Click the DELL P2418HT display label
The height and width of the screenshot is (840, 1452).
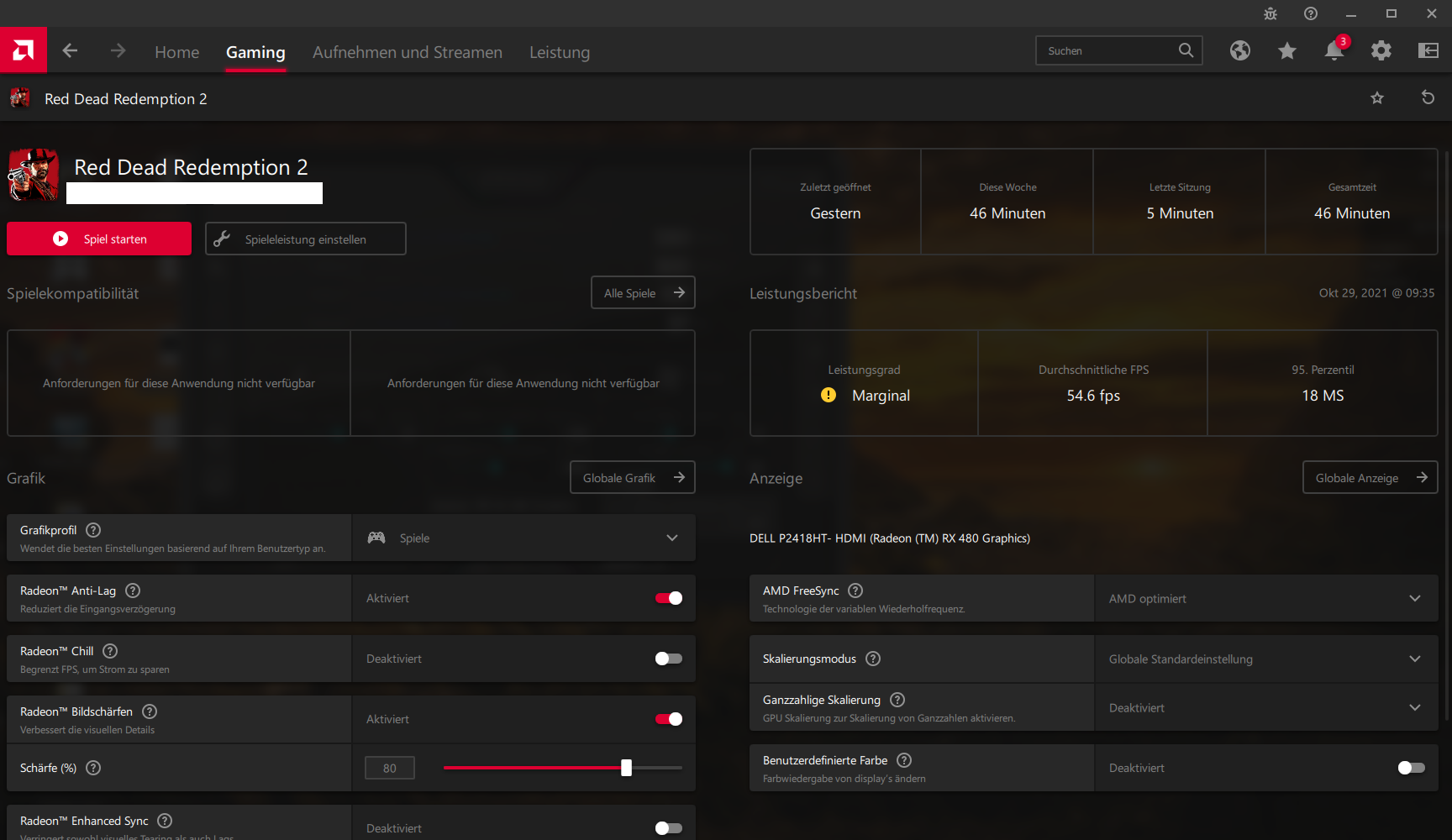[890, 538]
